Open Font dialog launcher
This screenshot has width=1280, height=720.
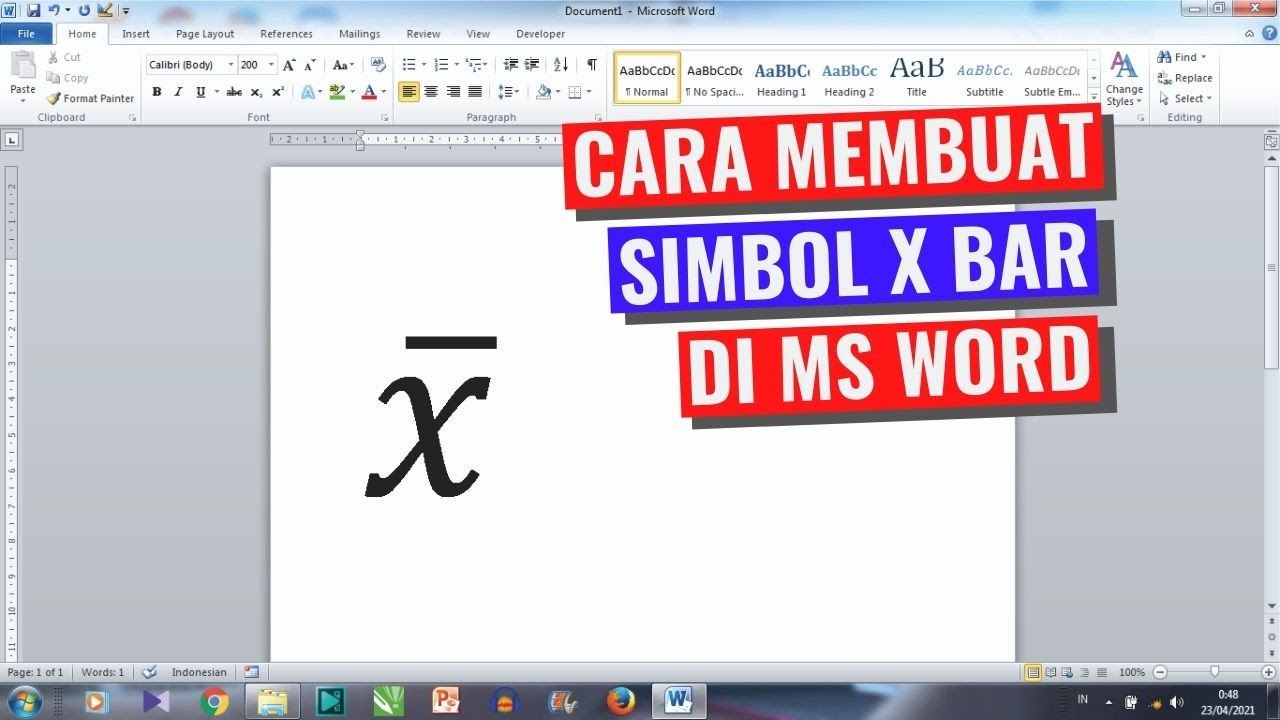pos(385,118)
